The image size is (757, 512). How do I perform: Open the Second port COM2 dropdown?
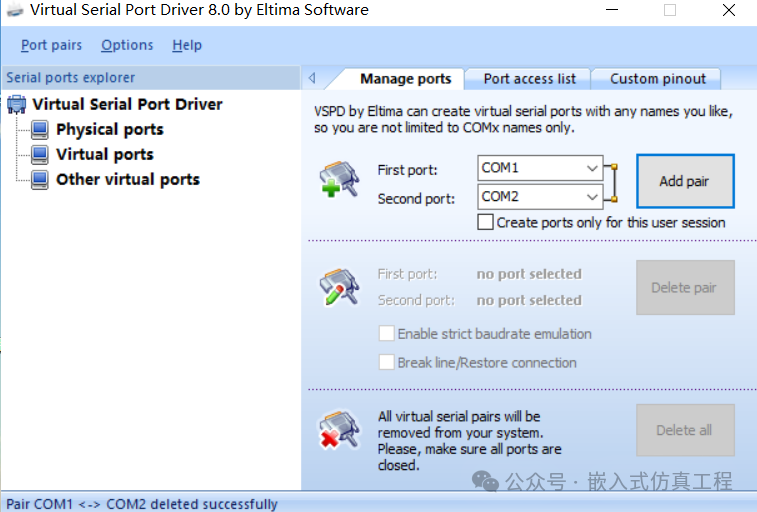(592, 197)
